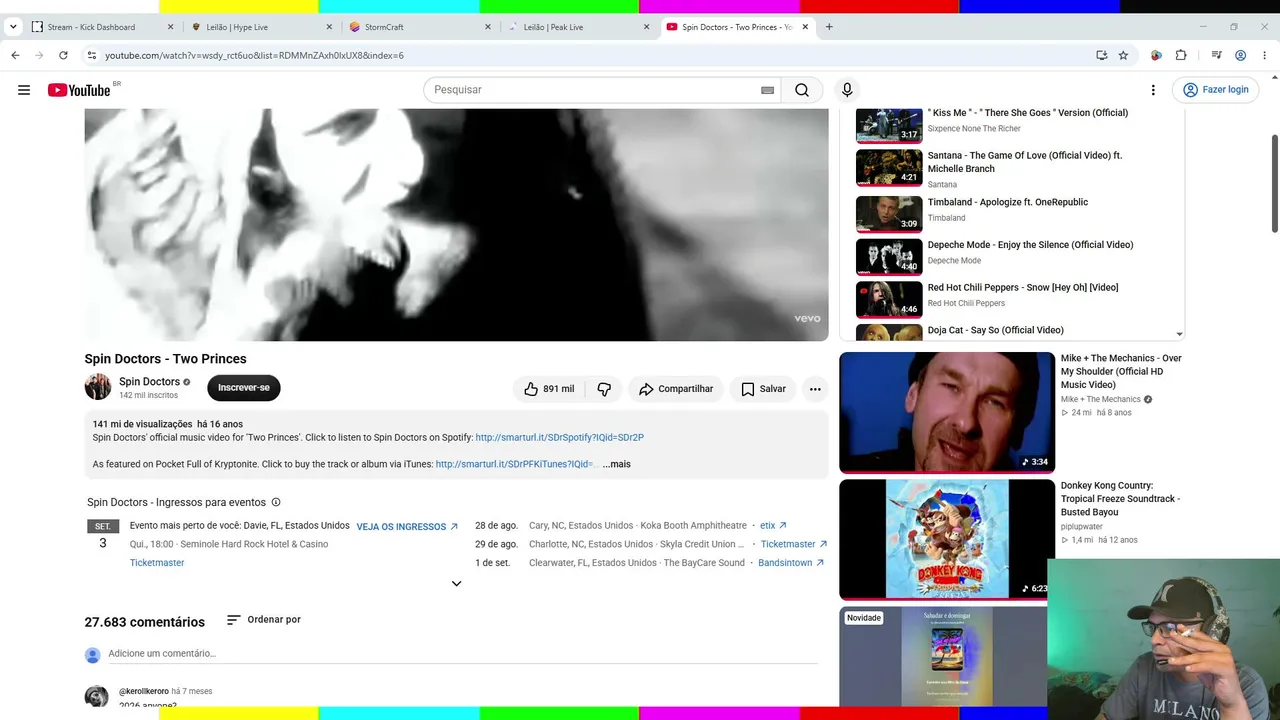Open Ticketmaster link for Charlotte, NC event
The height and width of the screenshot is (720, 1280).
tap(794, 544)
